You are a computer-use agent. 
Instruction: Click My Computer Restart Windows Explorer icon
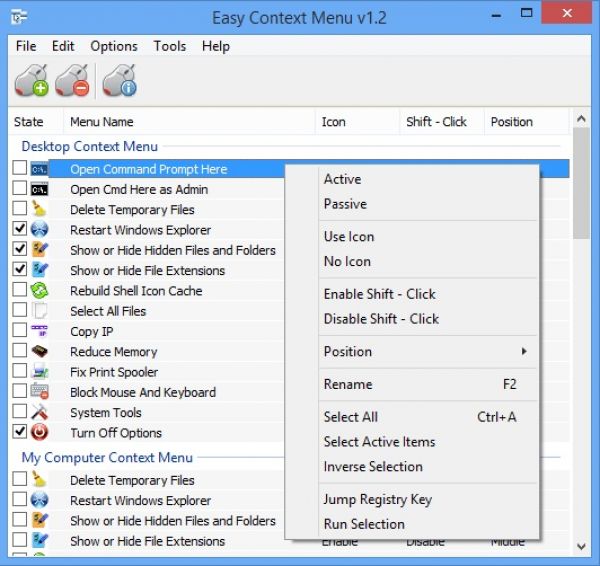(x=39, y=500)
